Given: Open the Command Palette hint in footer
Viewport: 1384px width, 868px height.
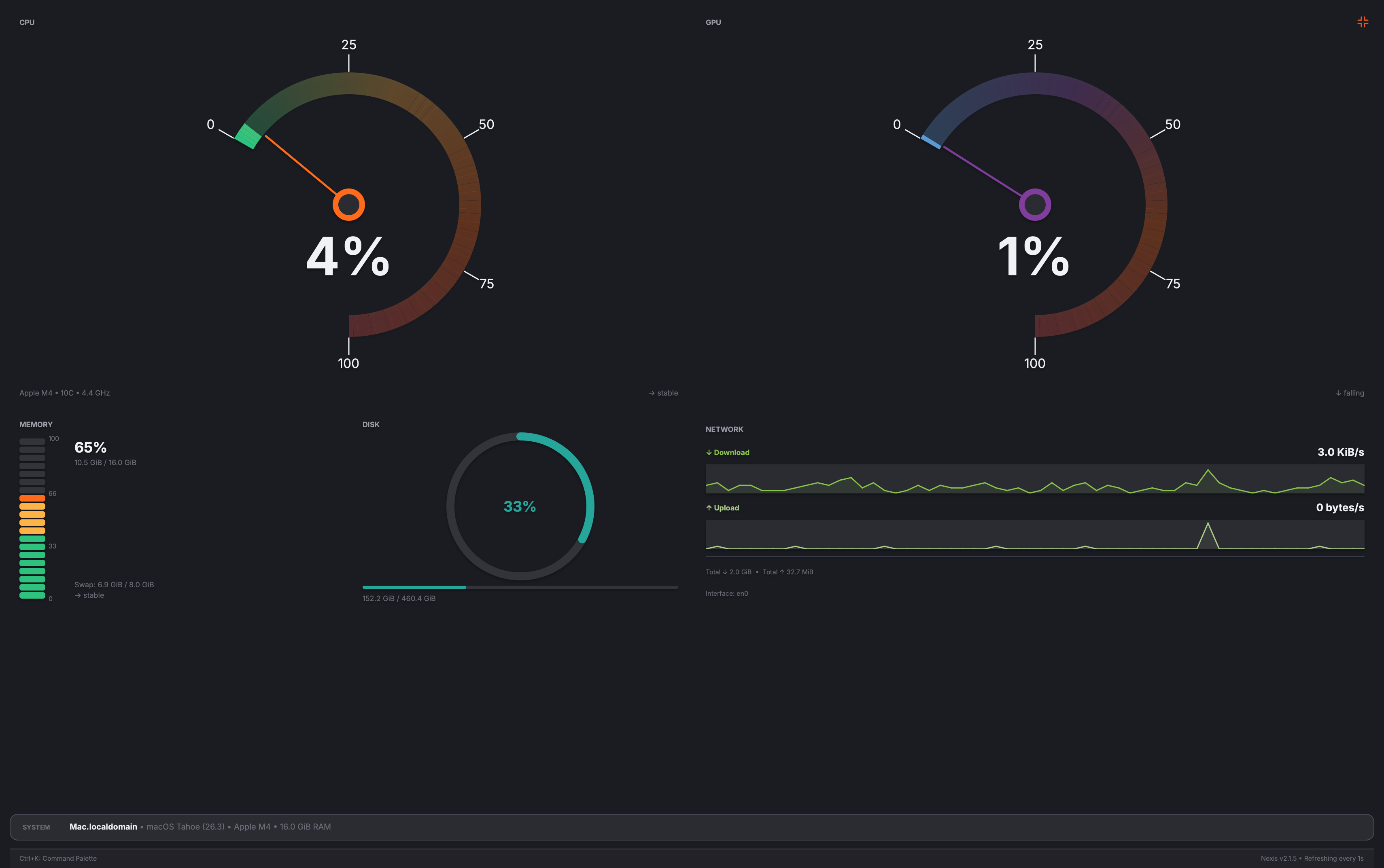Looking at the screenshot, I should tap(58, 858).
